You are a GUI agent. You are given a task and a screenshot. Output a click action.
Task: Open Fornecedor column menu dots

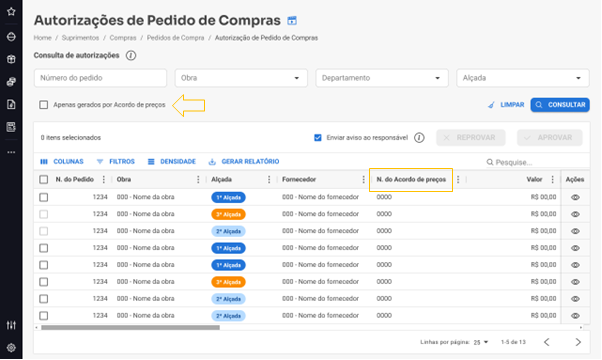(363, 179)
